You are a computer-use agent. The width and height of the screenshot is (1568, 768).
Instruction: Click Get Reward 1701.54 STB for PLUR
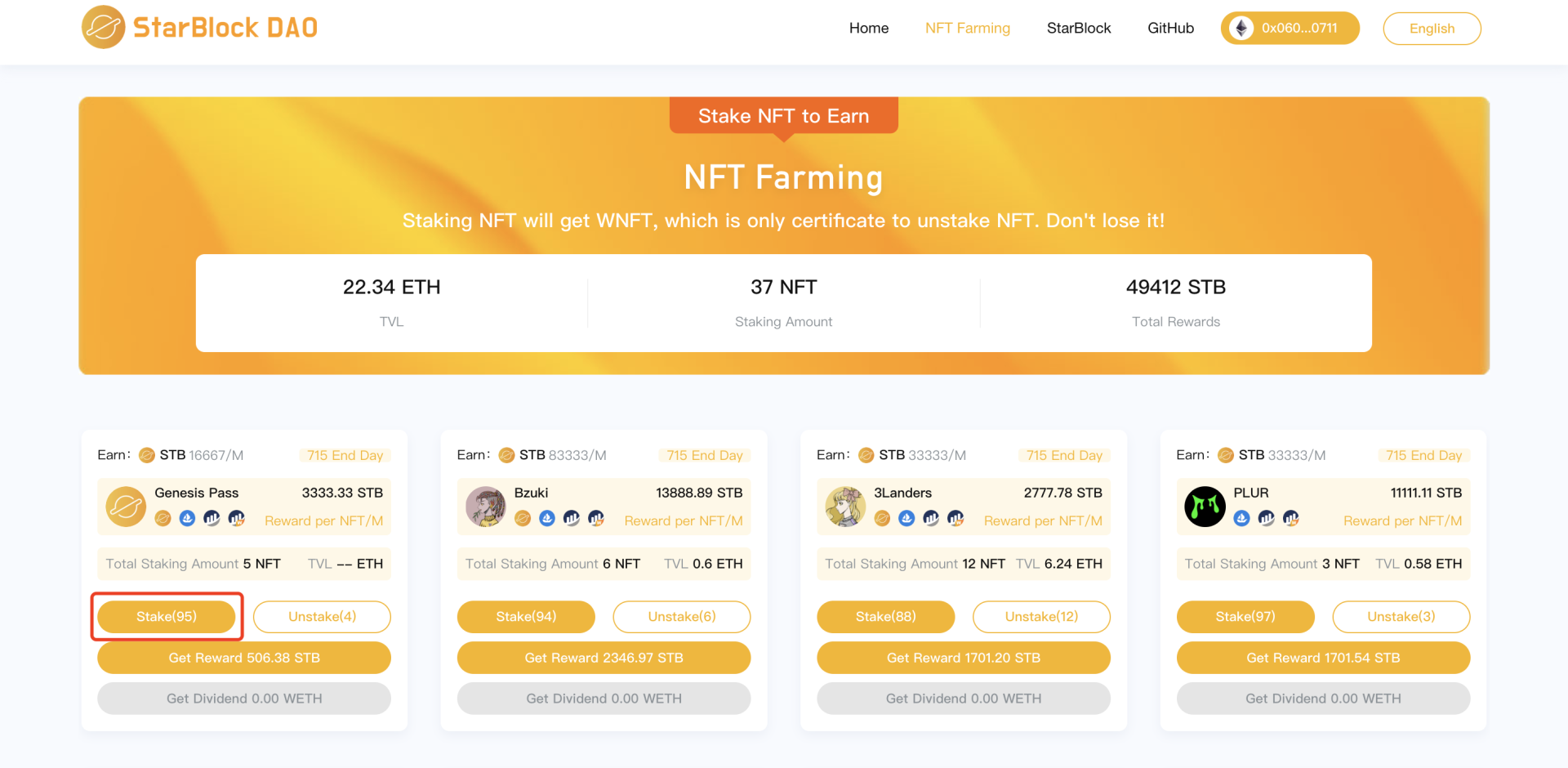point(1323,658)
